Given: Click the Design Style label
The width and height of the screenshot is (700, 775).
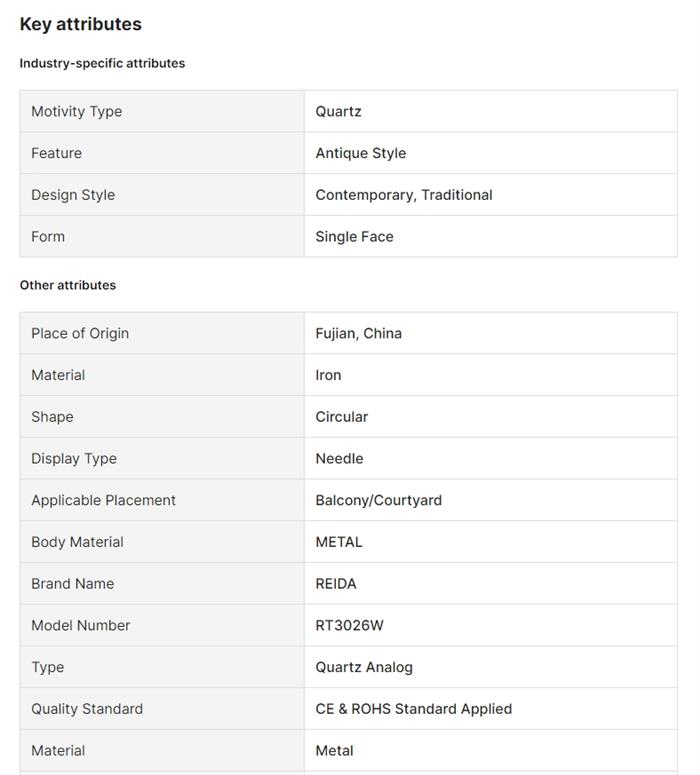Looking at the screenshot, I should (x=73, y=195).
